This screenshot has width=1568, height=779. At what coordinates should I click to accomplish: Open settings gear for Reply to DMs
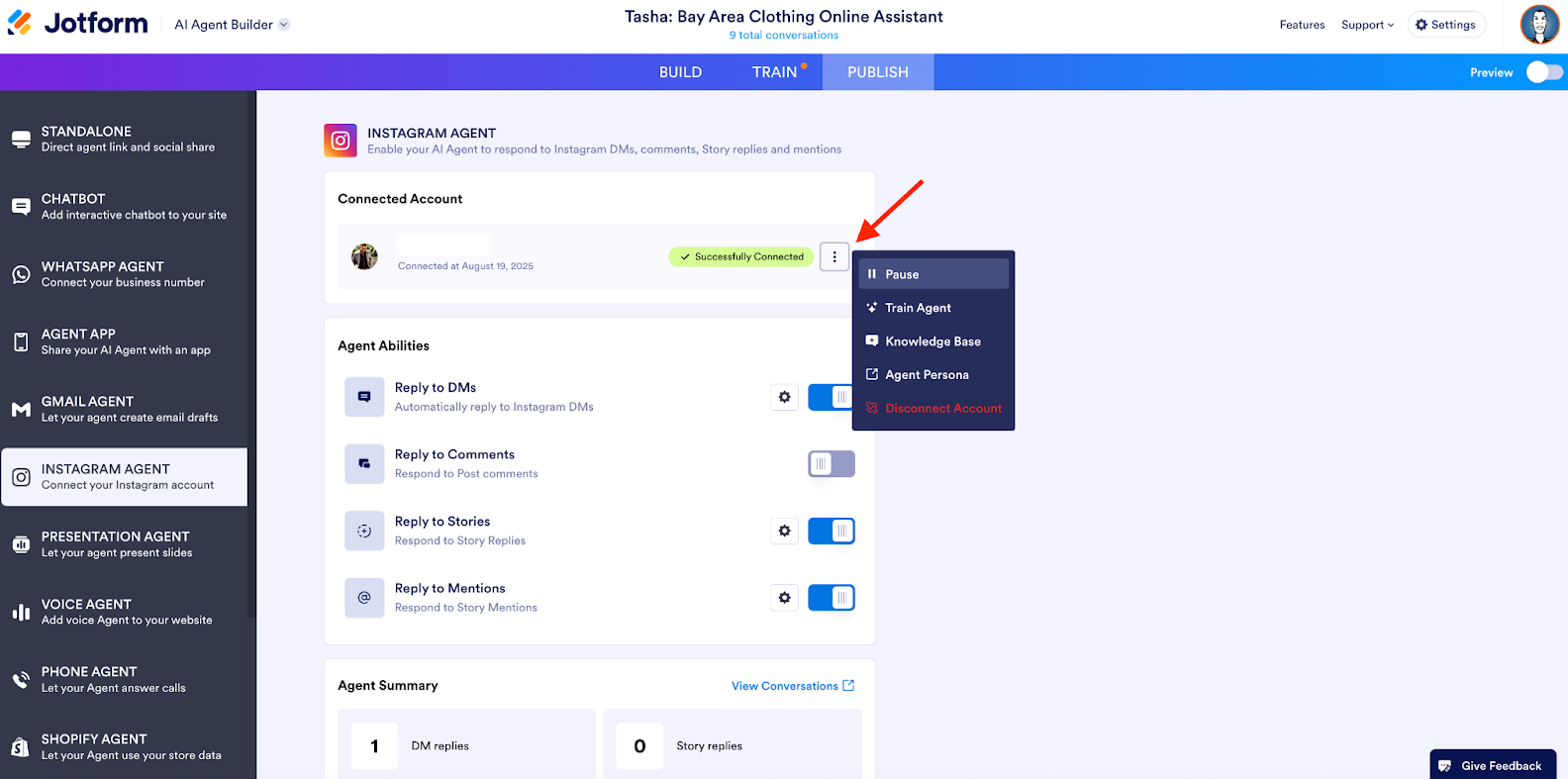tap(784, 397)
